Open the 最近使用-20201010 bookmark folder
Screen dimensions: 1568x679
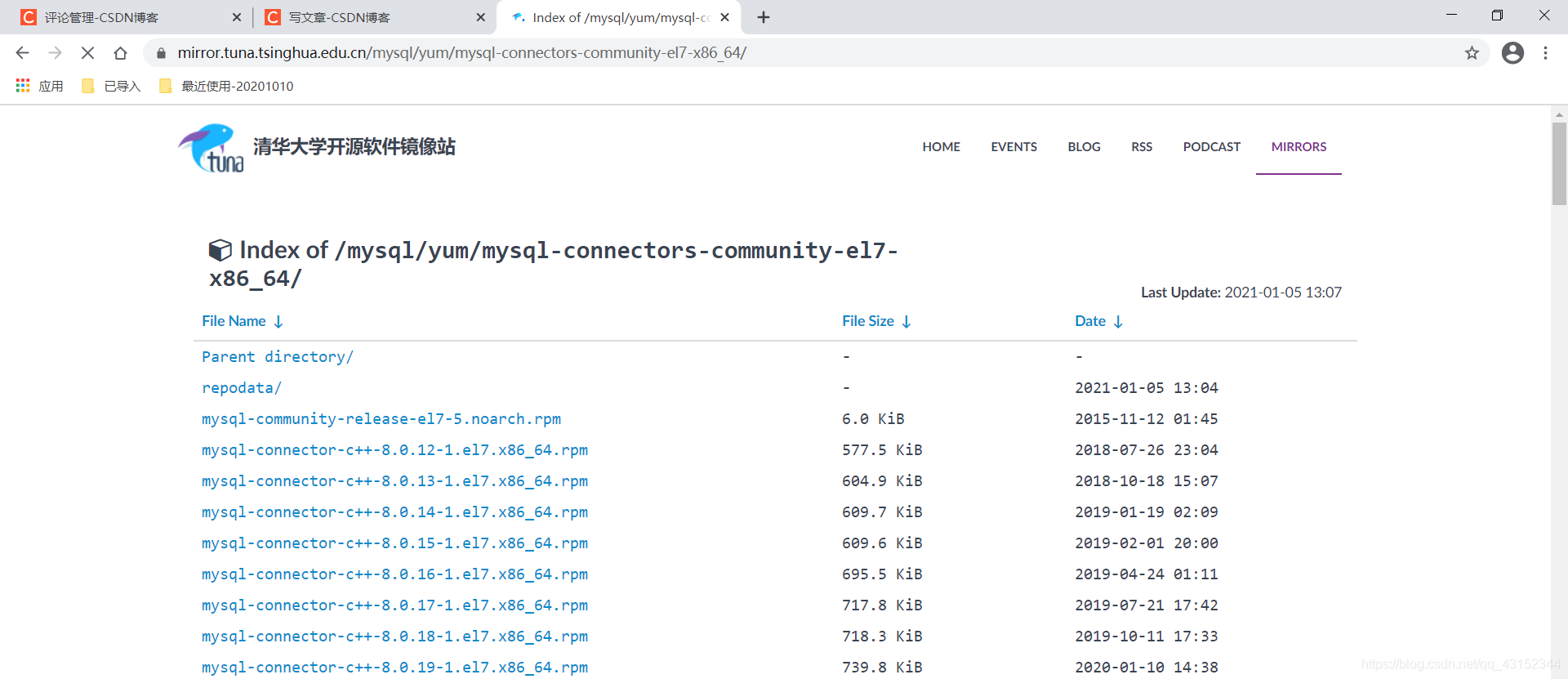pos(226,86)
